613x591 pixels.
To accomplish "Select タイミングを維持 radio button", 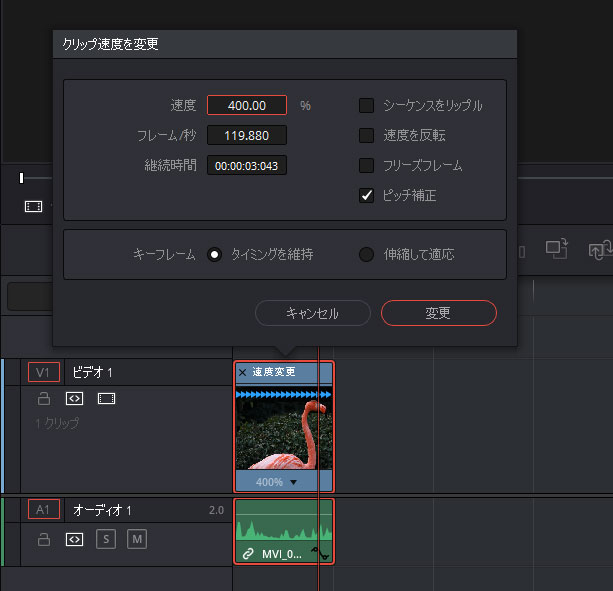I will [x=214, y=254].
